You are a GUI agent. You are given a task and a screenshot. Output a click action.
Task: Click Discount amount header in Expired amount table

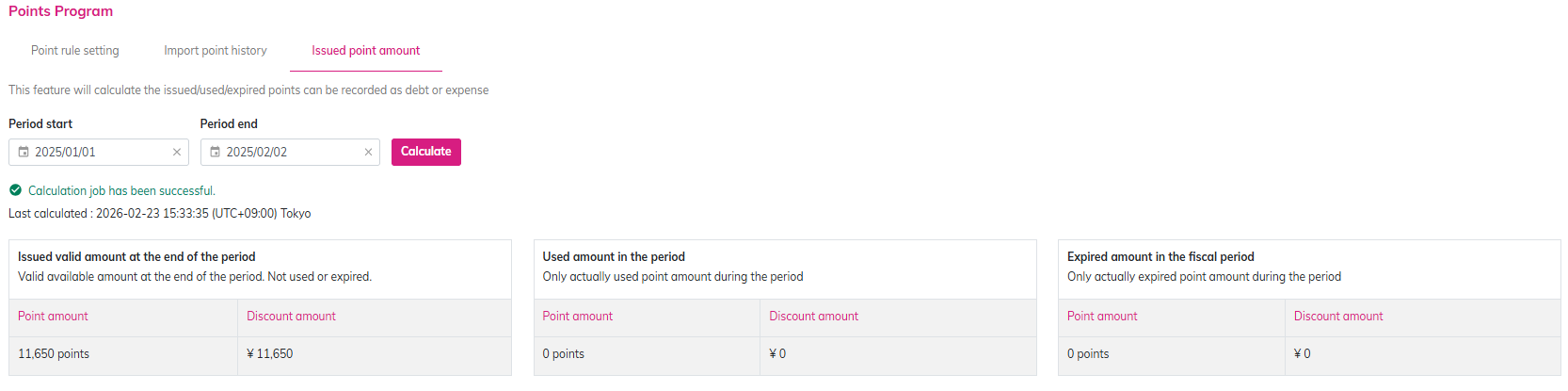(x=1337, y=317)
